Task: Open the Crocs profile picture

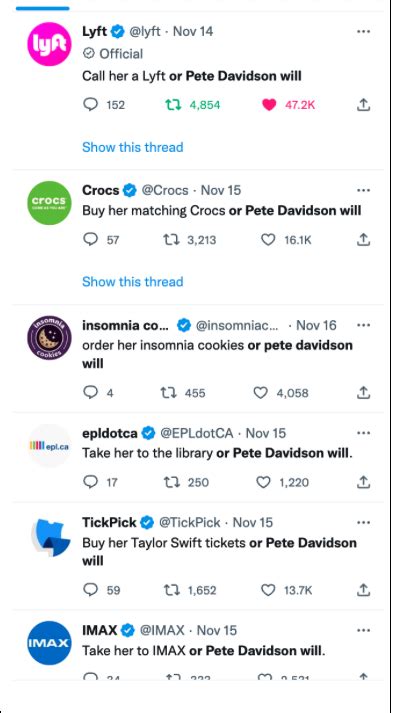Action: coord(49,203)
